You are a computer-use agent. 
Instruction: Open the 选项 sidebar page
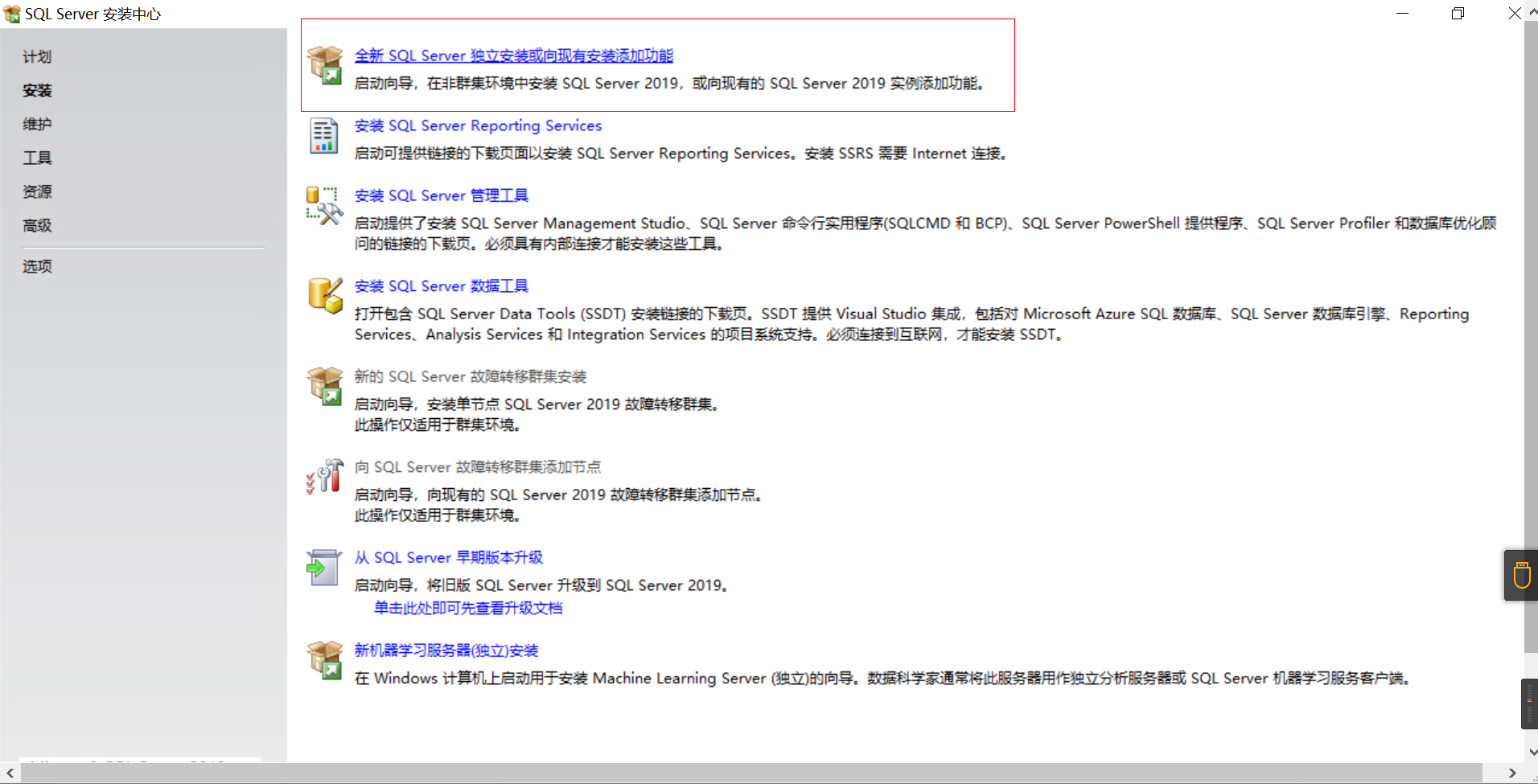[x=37, y=266]
